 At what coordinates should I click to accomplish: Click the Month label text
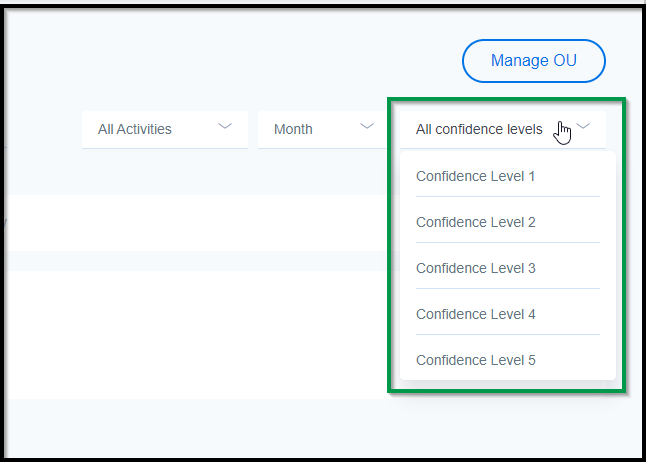pos(293,129)
